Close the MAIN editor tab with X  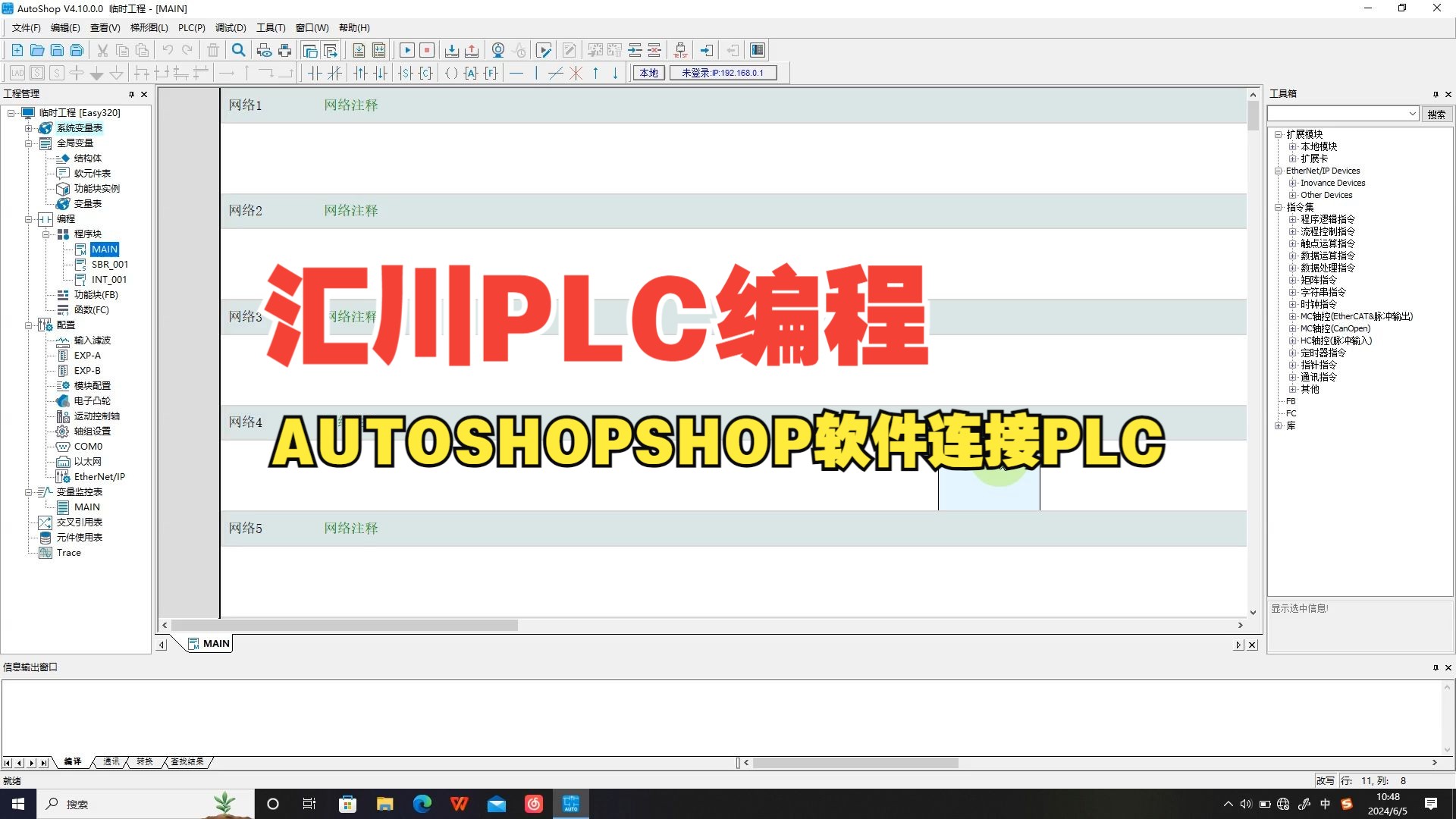point(1252,645)
